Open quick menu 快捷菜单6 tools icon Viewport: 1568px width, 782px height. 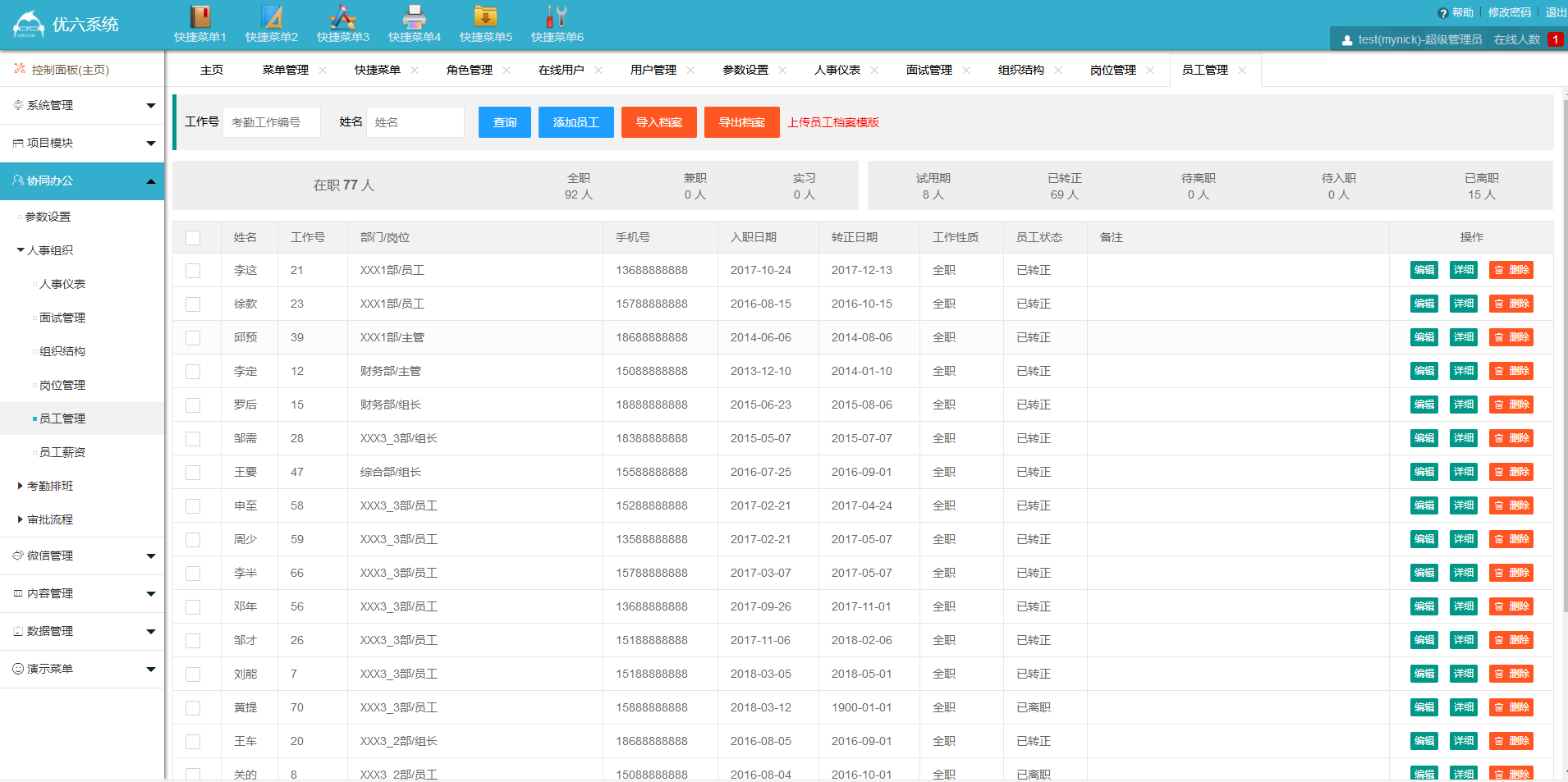pos(557,16)
